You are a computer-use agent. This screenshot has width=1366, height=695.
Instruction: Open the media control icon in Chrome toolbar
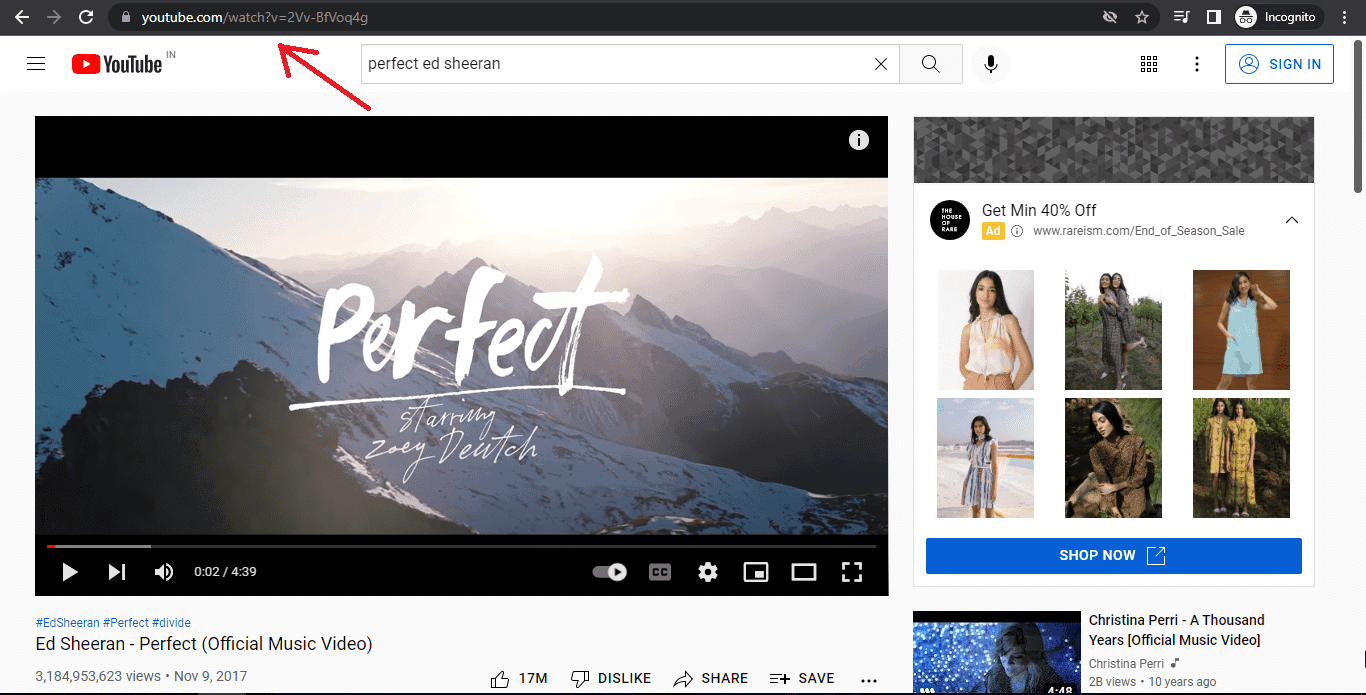(1182, 17)
